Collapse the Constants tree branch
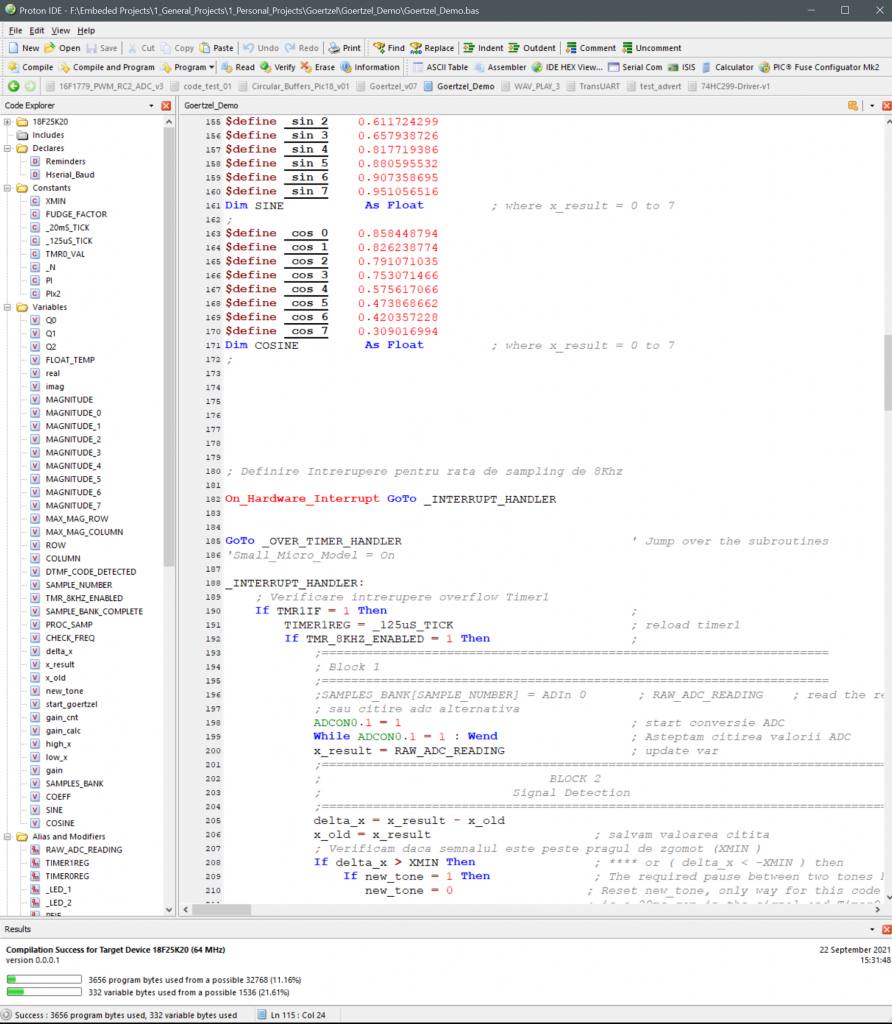 [9, 188]
